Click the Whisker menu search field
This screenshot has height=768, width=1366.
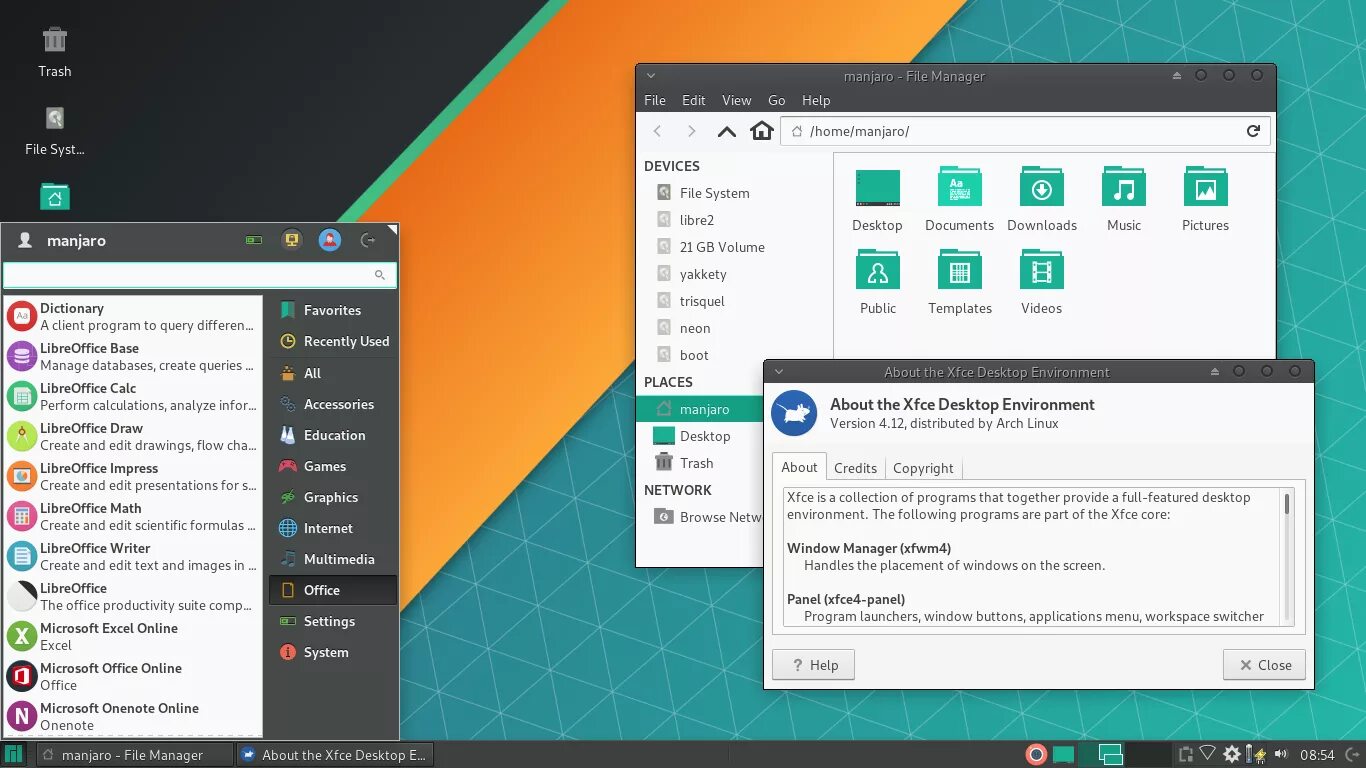(200, 275)
